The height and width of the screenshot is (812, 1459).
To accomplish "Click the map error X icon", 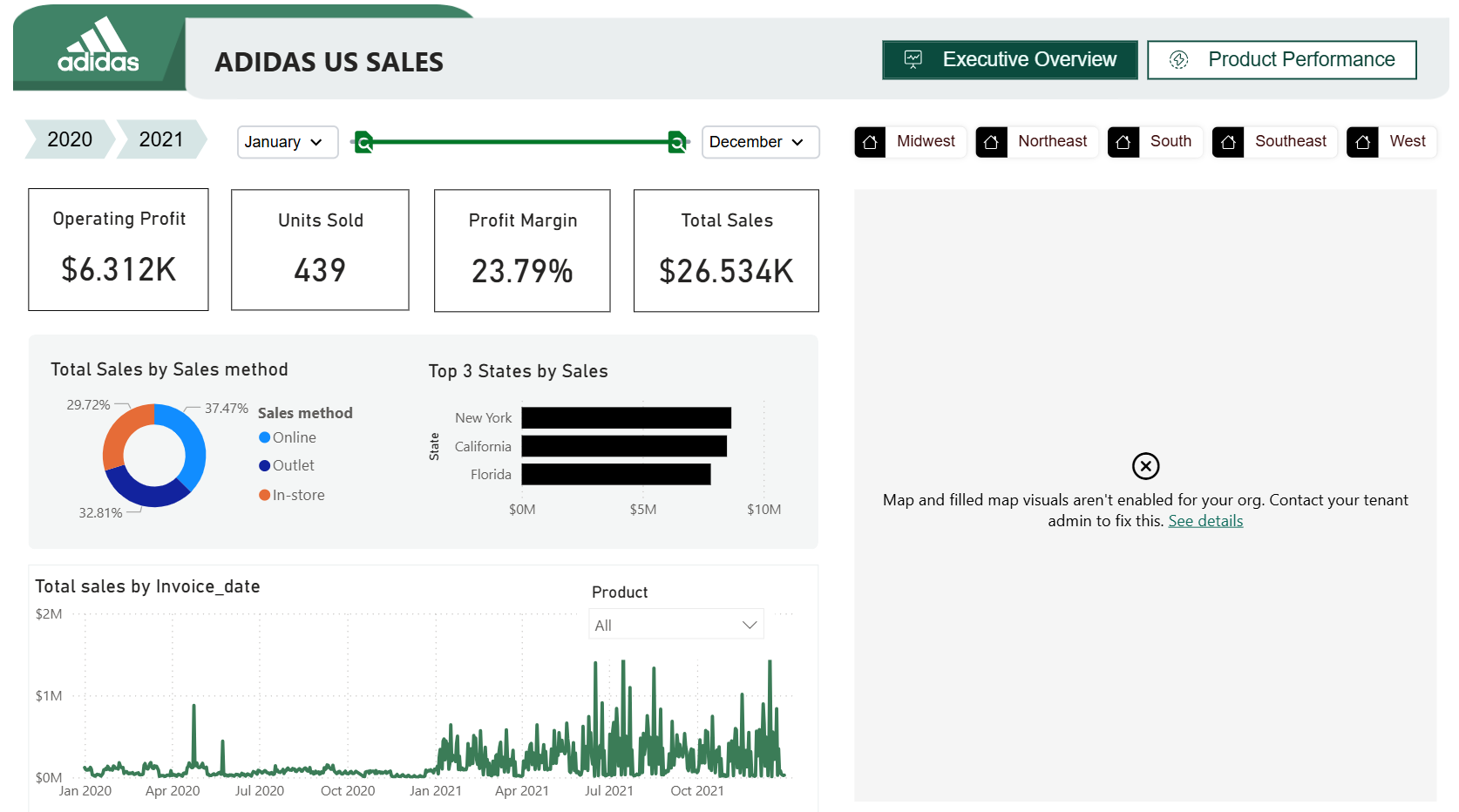I will [x=1145, y=466].
